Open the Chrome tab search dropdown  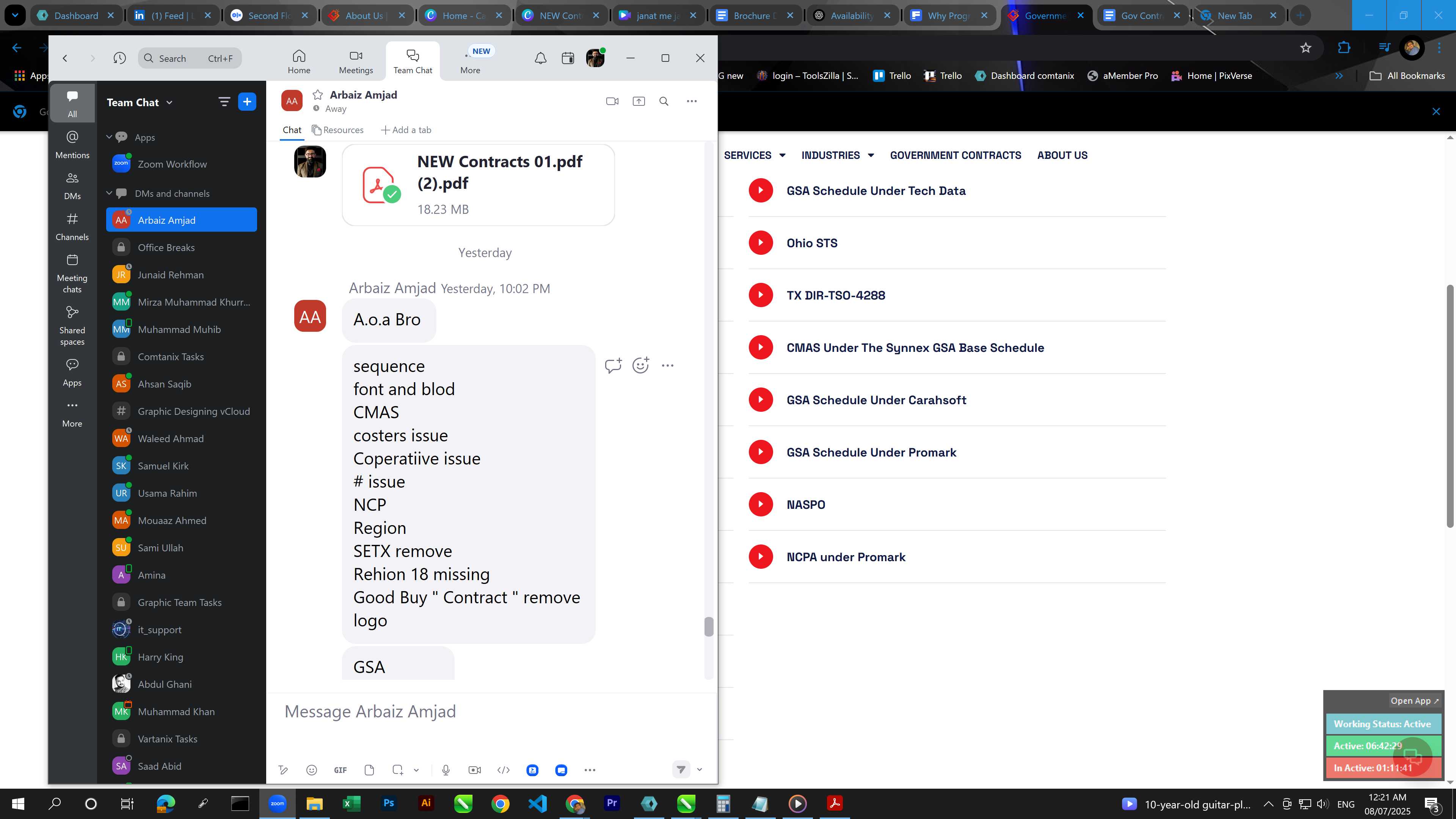(15, 15)
